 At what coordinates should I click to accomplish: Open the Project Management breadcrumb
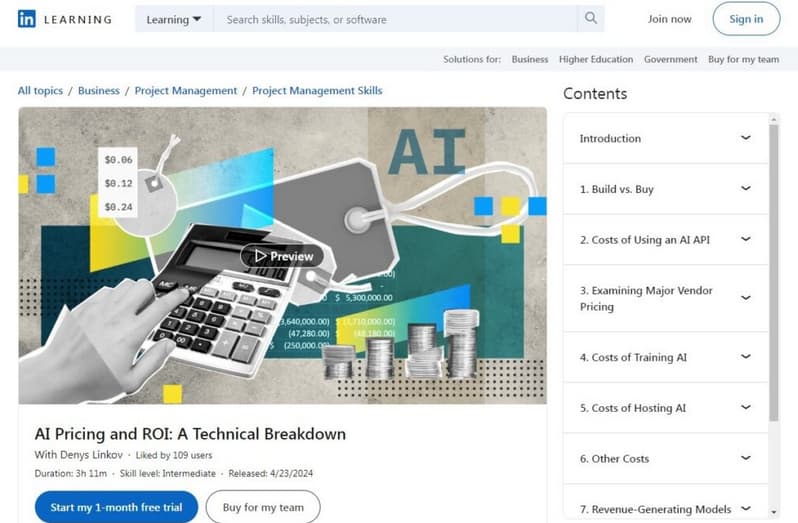pos(186,91)
